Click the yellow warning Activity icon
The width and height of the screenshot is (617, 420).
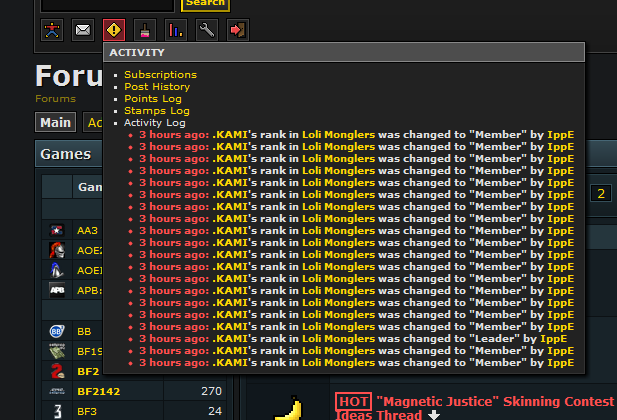click(114, 30)
